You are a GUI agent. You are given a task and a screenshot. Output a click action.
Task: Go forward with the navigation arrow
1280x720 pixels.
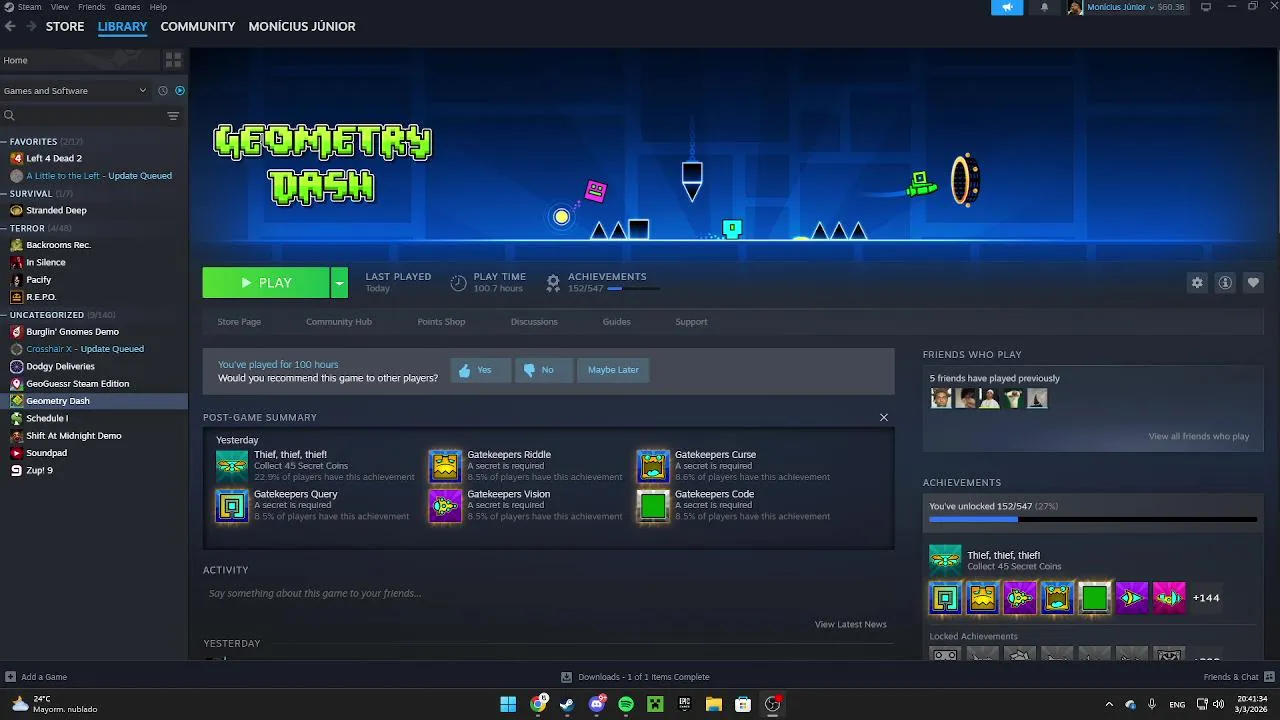pos(31,26)
